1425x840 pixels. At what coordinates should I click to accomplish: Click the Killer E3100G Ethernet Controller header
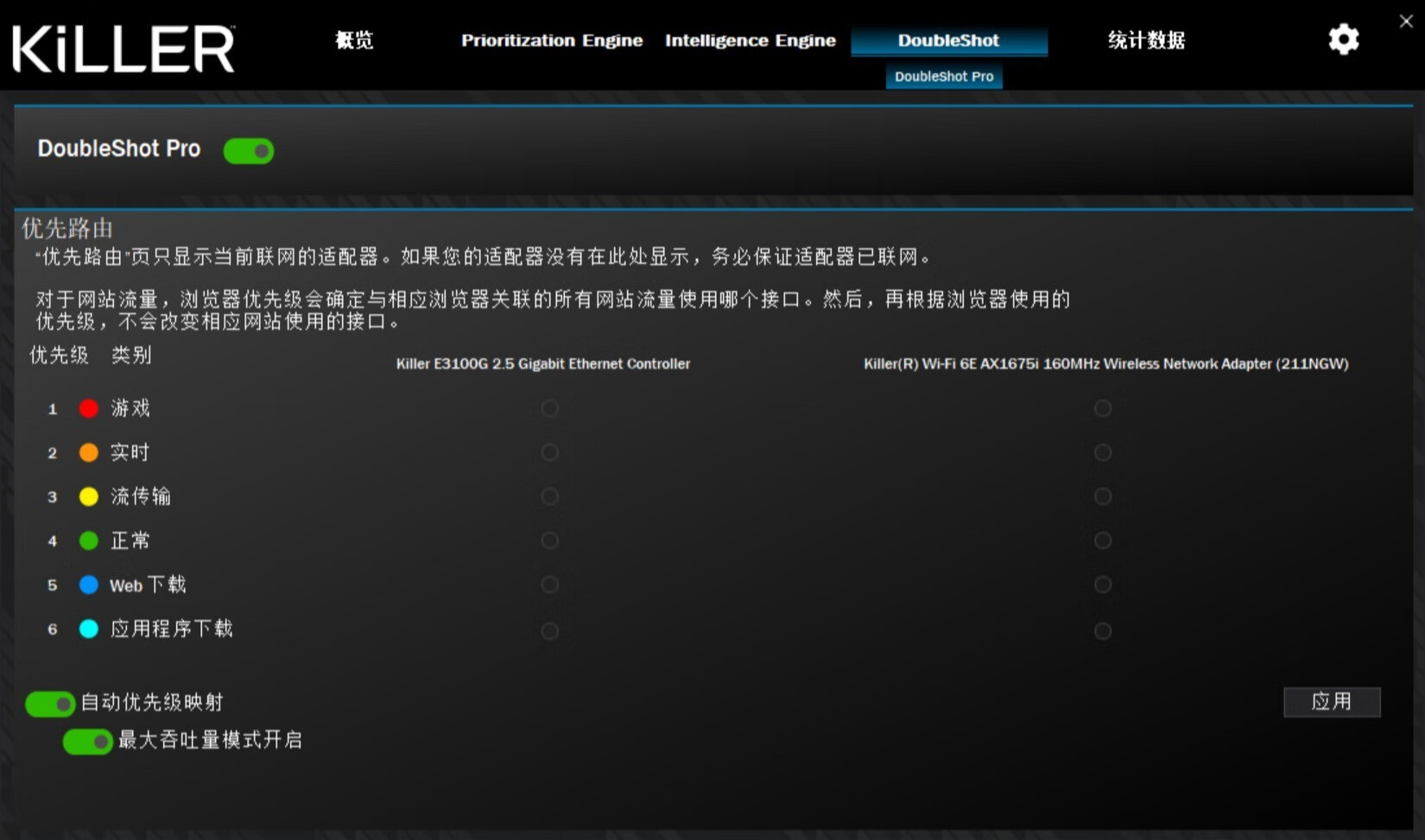[x=543, y=363]
